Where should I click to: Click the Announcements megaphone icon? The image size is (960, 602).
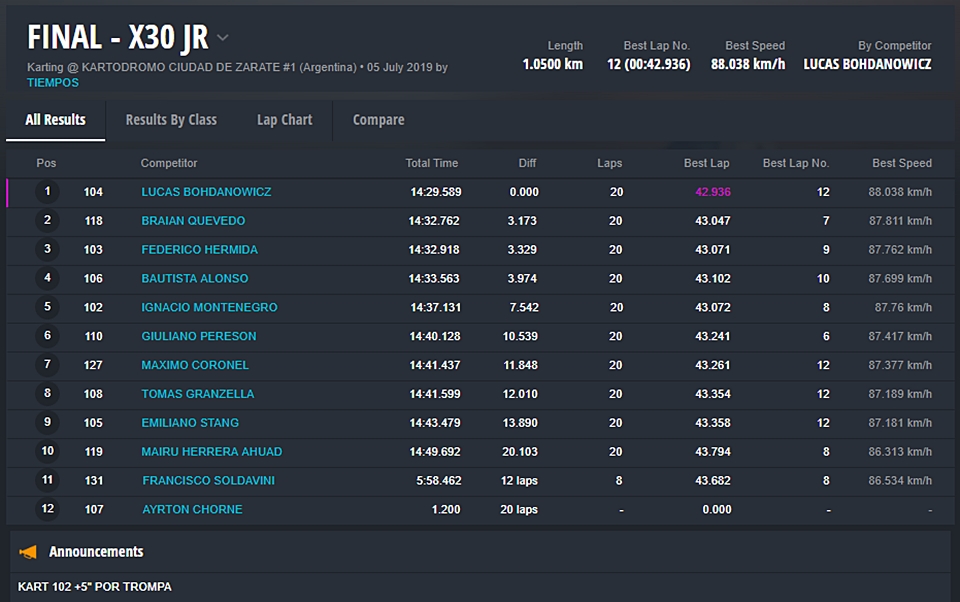(x=28, y=551)
